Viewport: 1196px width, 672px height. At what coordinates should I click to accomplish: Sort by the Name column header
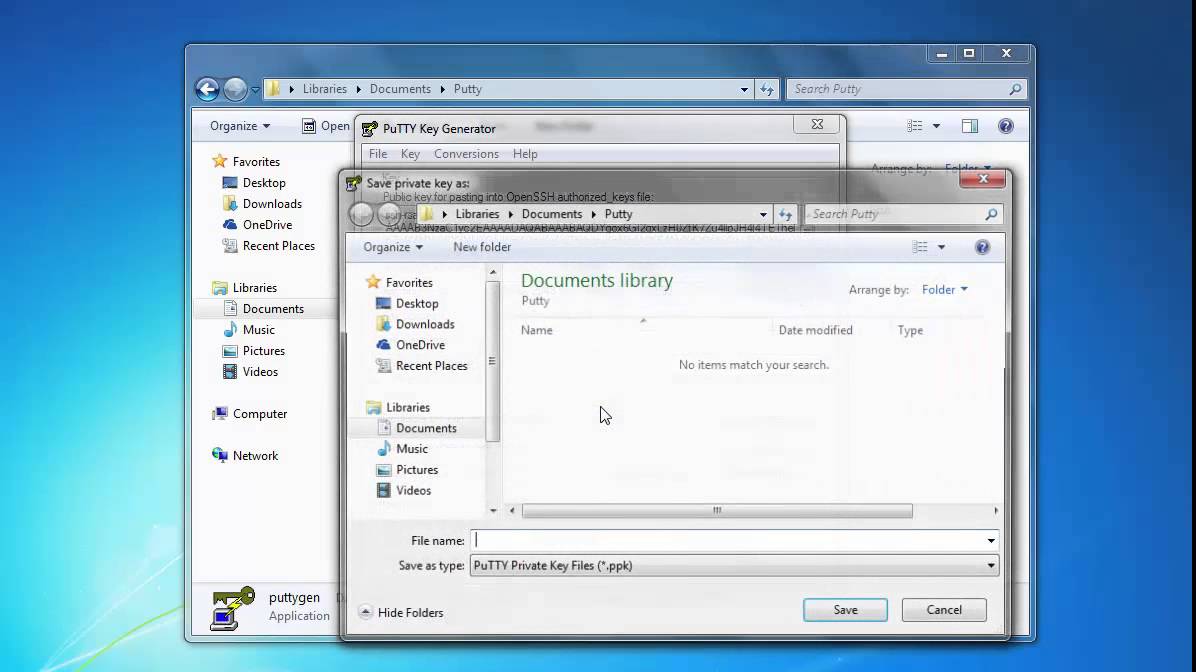[x=536, y=330]
